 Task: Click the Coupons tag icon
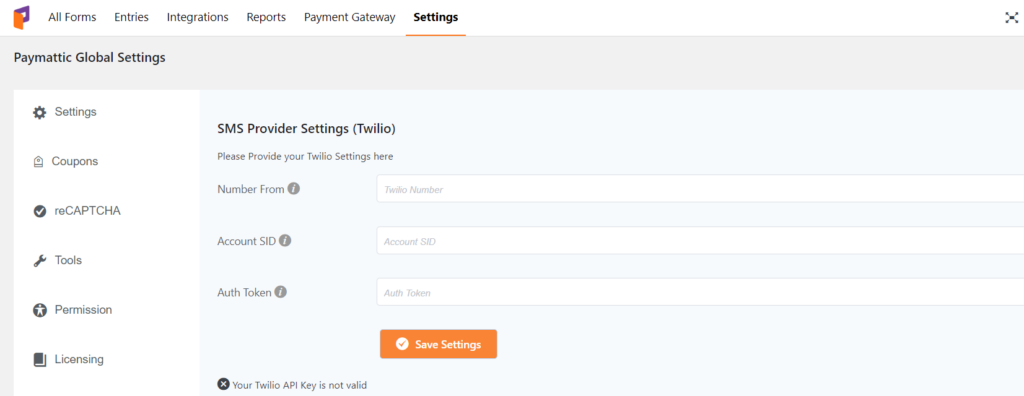click(x=39, y=161)
